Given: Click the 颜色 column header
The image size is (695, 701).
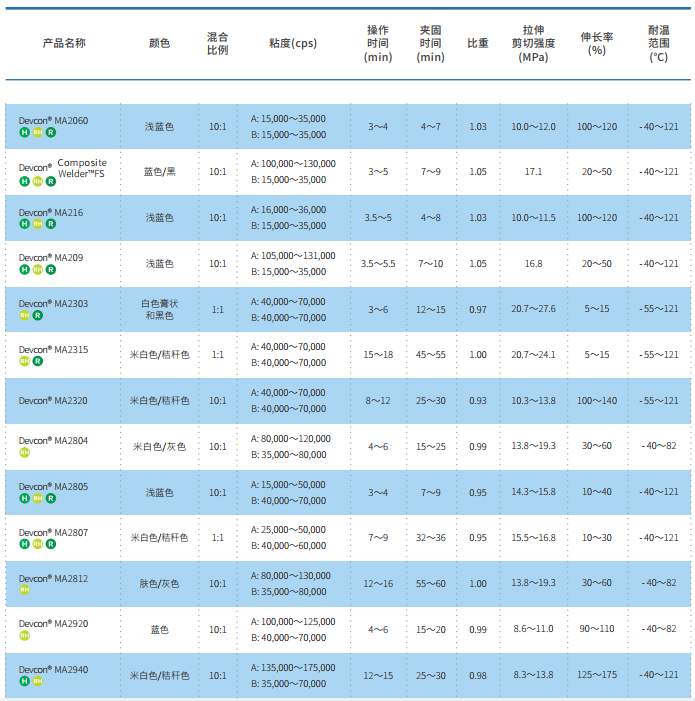Looking at the screenshot, I should (x=160, y=43).
